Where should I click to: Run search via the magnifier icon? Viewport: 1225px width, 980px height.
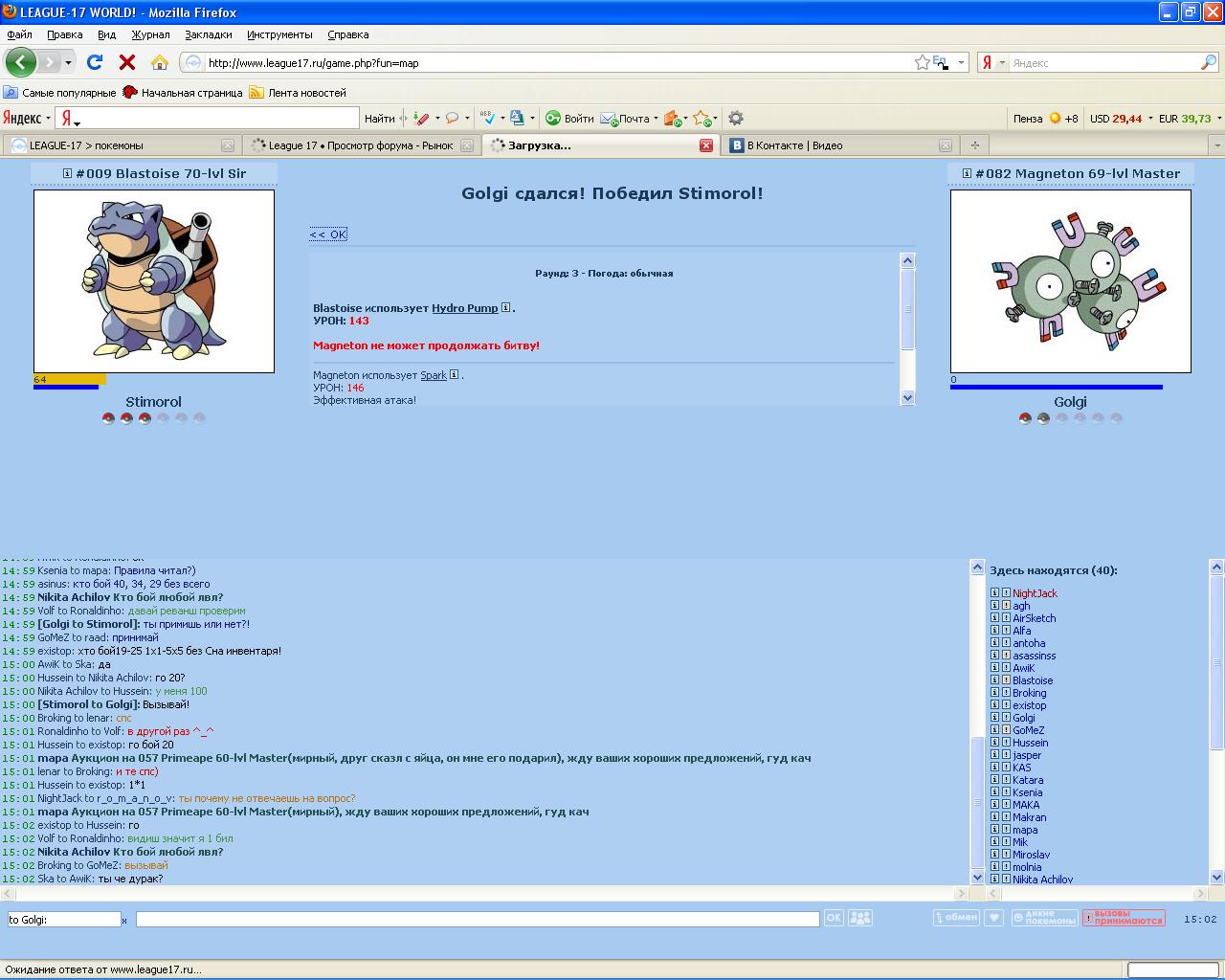[x=1209, y=62]
